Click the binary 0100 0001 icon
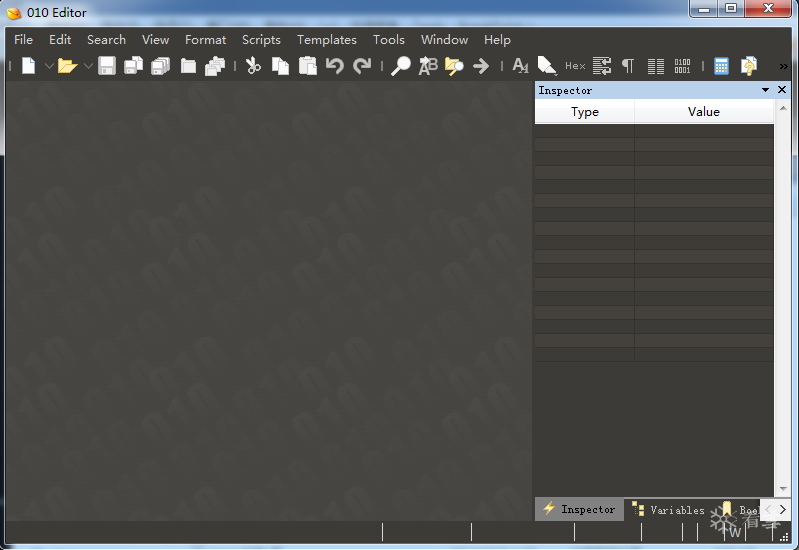The width and height of the screenshot is (799, 550). pyautogui.click(x=682, y=66)
